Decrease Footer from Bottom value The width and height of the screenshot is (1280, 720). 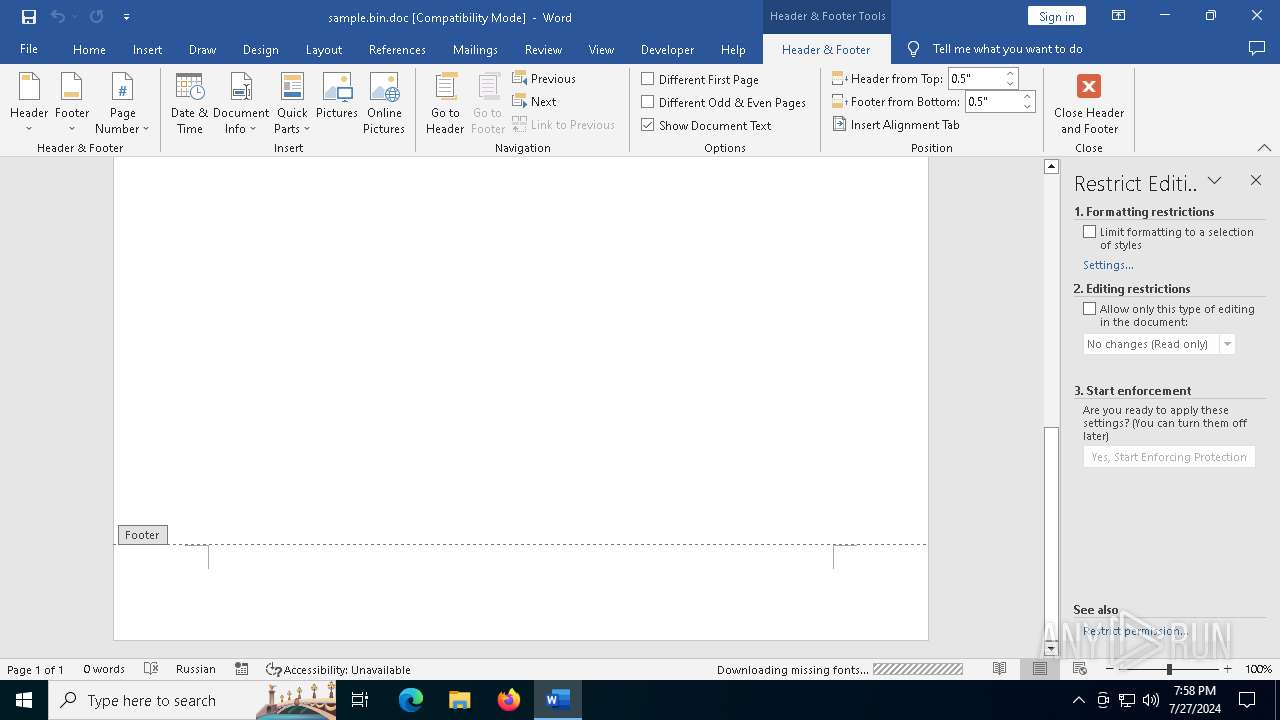click(x=1028, y=106)
